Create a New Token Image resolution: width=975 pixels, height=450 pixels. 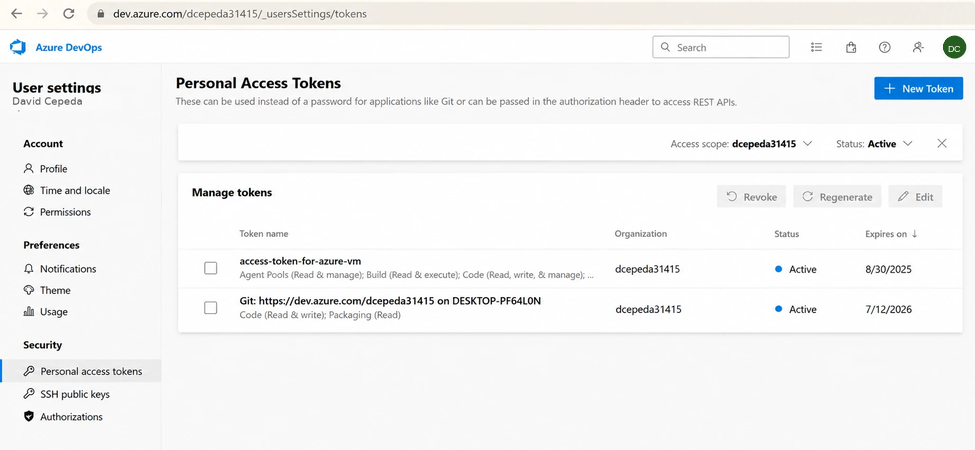918,88
